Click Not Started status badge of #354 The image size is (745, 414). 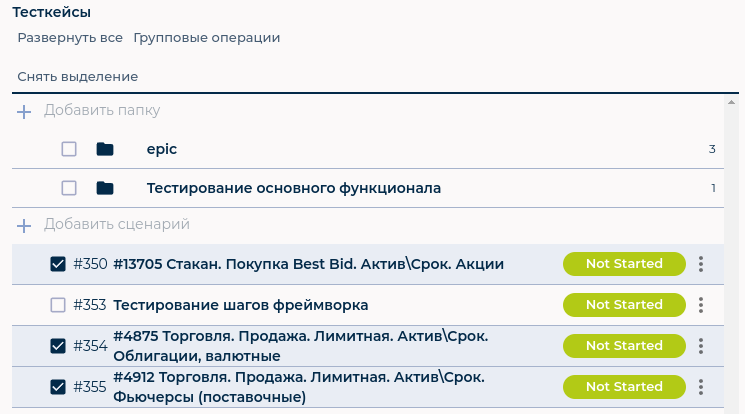click(x=624, y=346)
